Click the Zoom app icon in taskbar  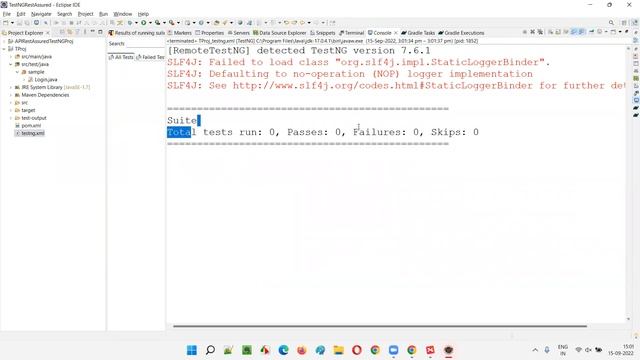393,350
